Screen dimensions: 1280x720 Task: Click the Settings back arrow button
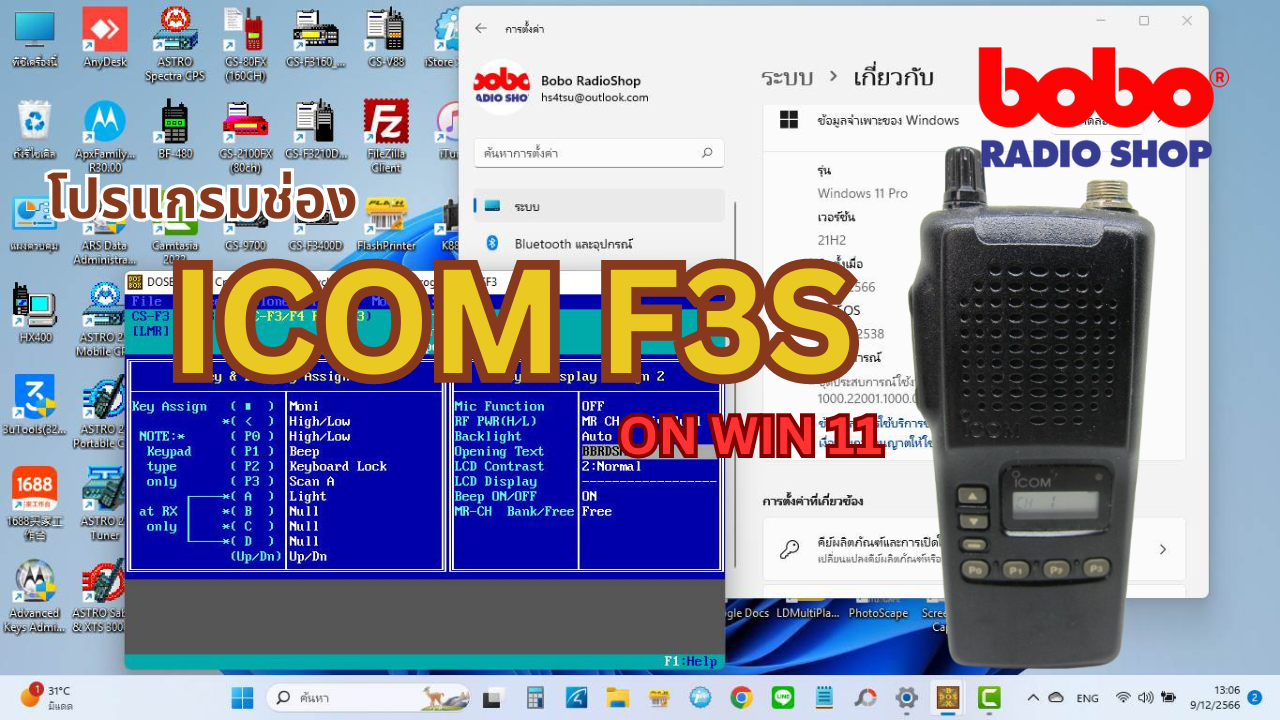pyautogui.click(x=481, y=29)
